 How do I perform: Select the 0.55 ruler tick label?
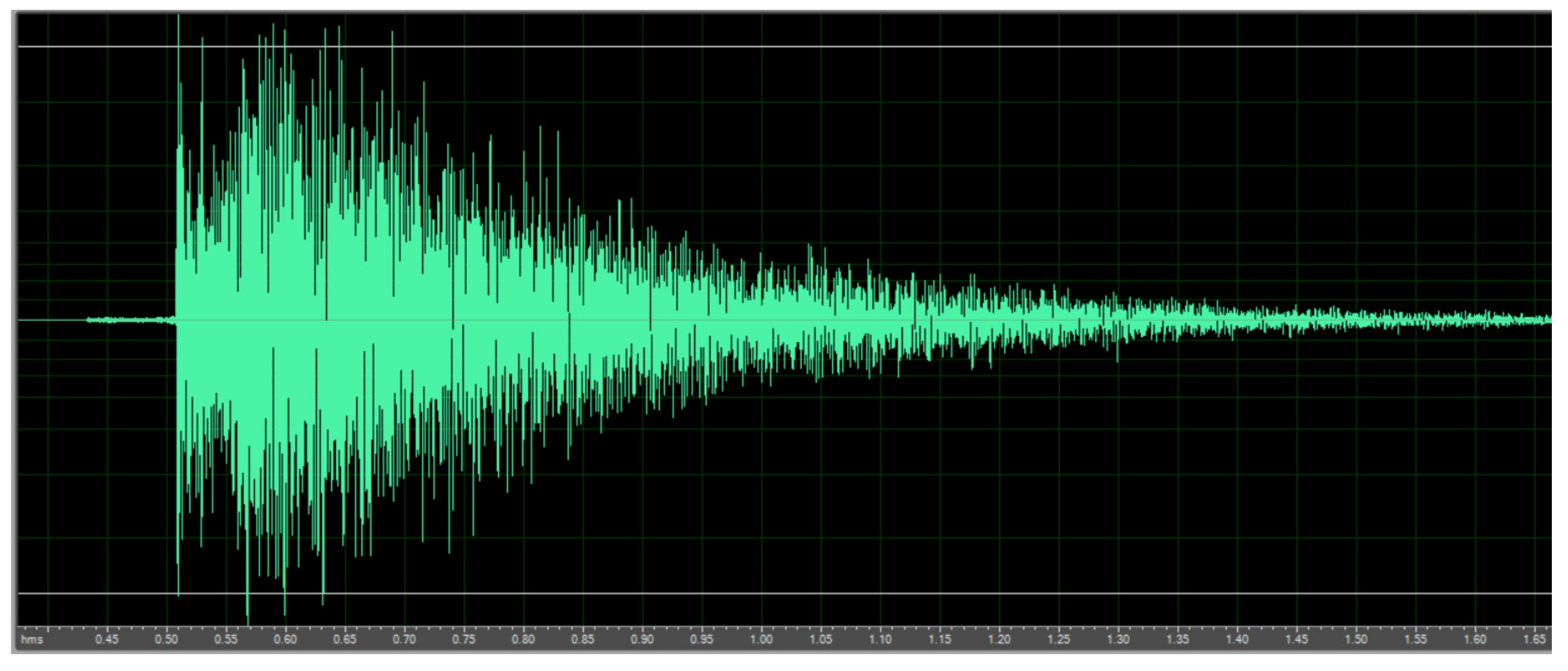(x=226, y=639)
